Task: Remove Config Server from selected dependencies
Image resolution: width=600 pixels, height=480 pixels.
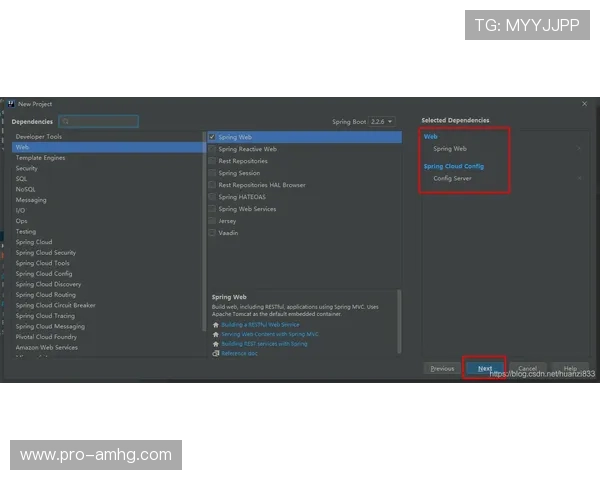Action: tap(578, 179)
